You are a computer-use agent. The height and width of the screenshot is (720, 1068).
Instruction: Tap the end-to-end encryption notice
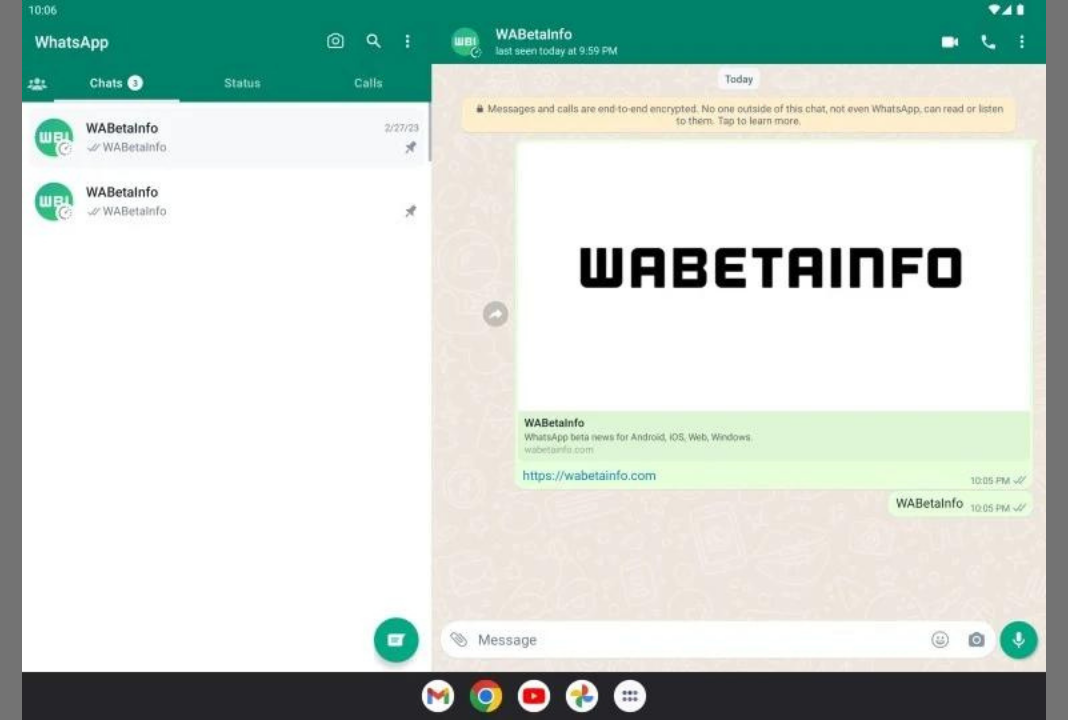[x=739, y=114]
